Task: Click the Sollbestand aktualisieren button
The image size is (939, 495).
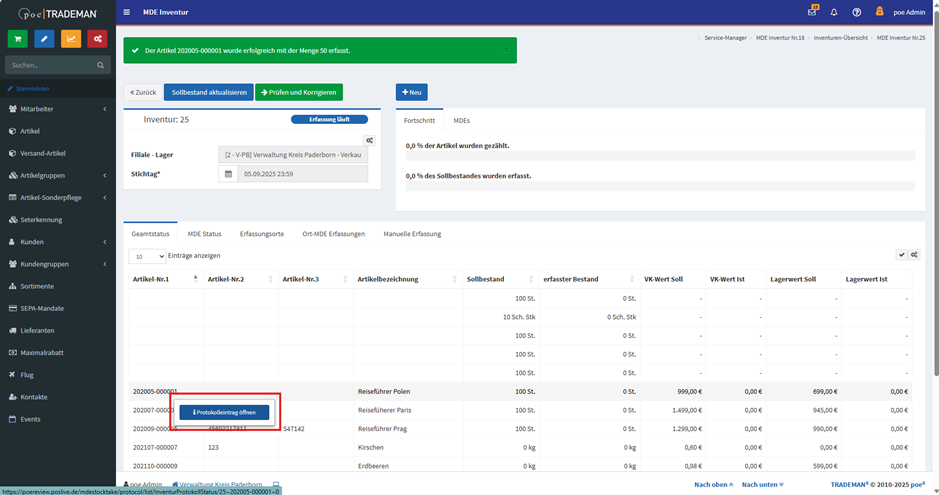Action: 209,92
